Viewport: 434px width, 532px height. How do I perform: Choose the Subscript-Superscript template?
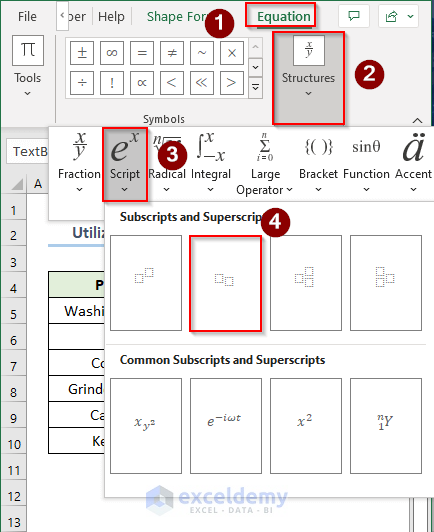click(306, 283)
